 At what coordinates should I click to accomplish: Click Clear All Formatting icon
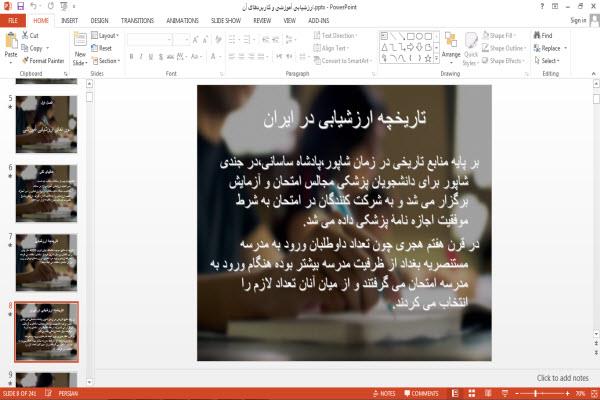point(218,39)
